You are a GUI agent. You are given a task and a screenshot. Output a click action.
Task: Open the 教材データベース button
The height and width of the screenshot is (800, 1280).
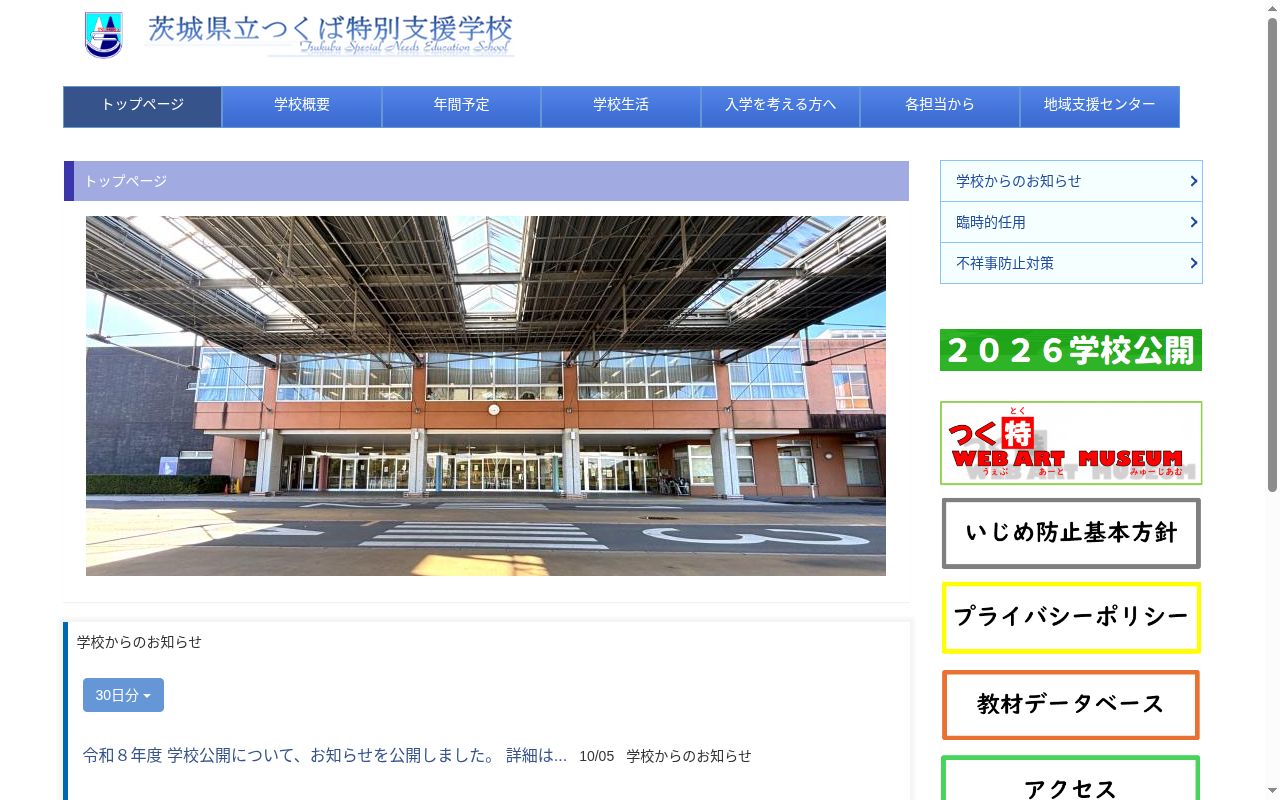(x=1071, y=705)
